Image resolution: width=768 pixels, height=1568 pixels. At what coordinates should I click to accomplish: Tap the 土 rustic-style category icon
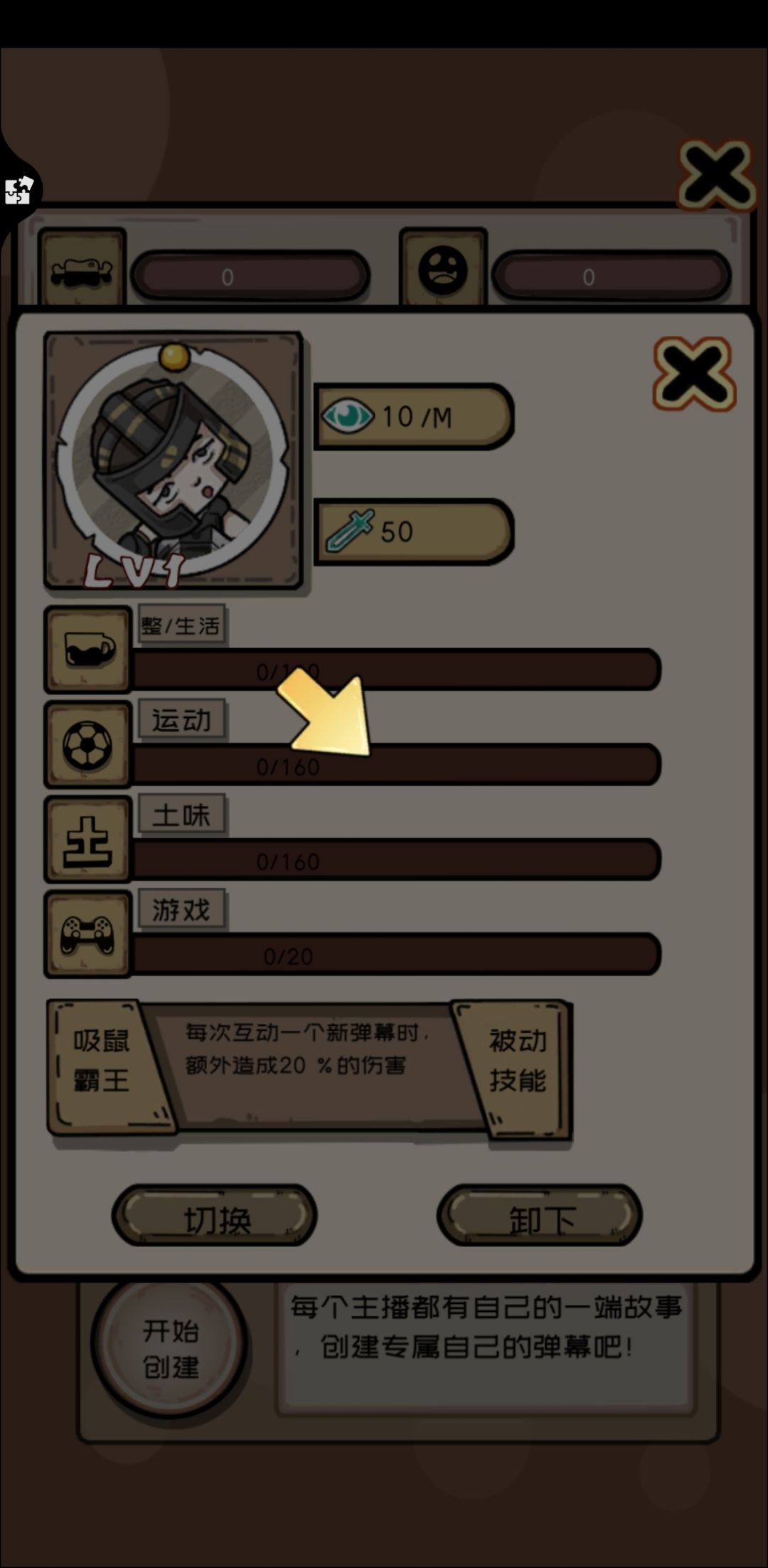click(88, 839)
